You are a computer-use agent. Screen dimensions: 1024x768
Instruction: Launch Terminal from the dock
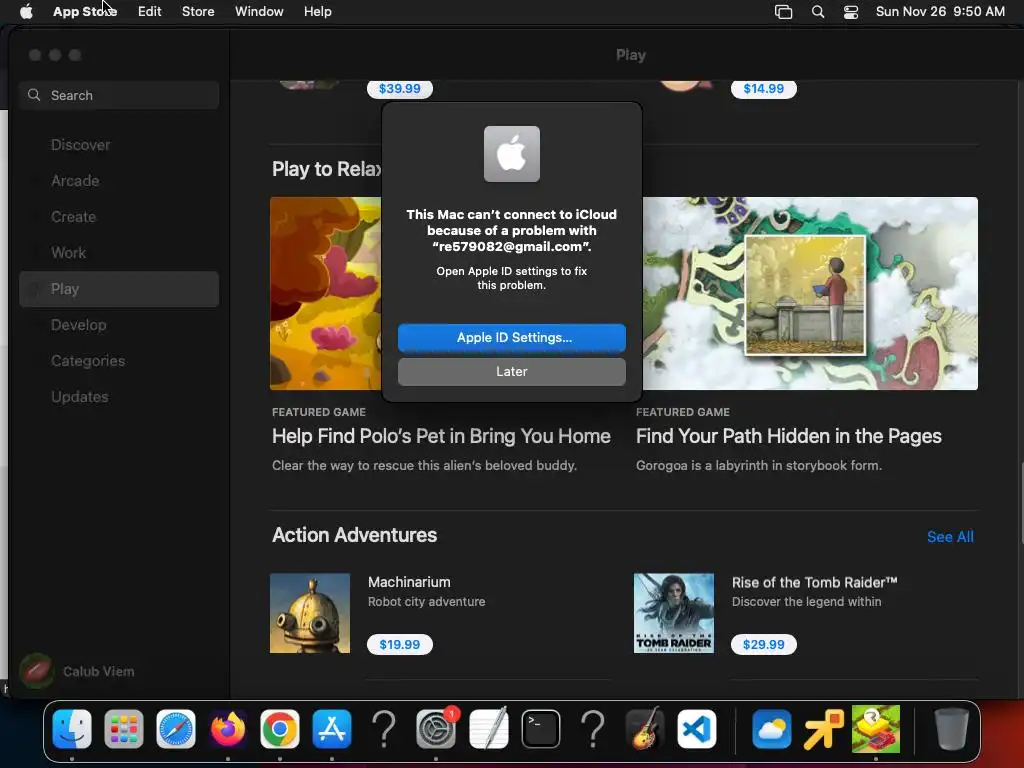point(541,729)
